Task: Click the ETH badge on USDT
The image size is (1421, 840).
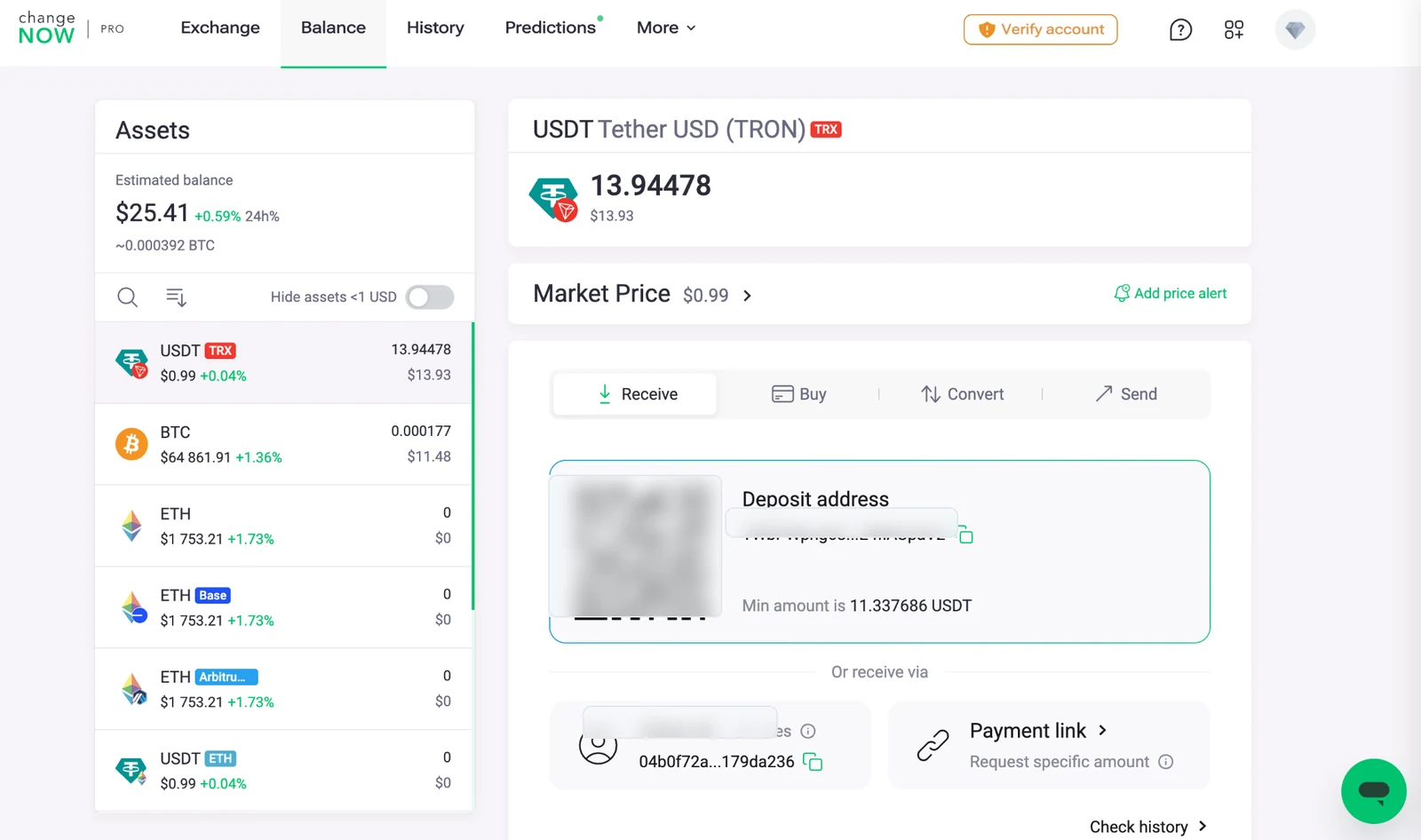Action: click(x=221, y=759)
